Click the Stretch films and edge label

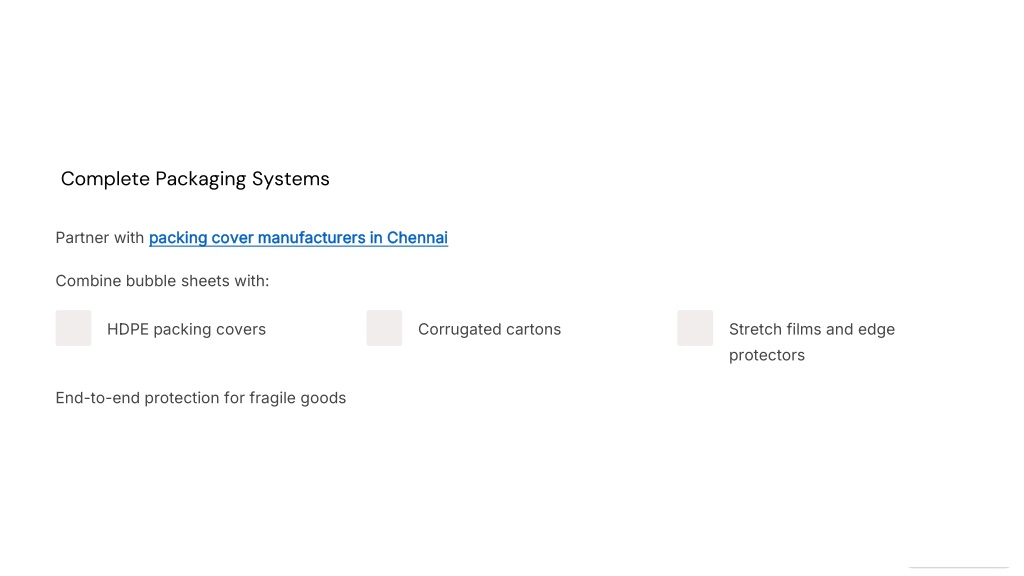pyautogui.click(x=812, y=329)
